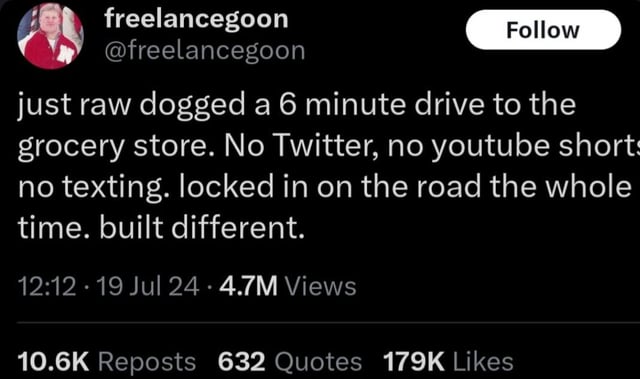Open the @freelancegoon handle link
The width and height of the screenshot is (640, 379).
tap(205, 51)
